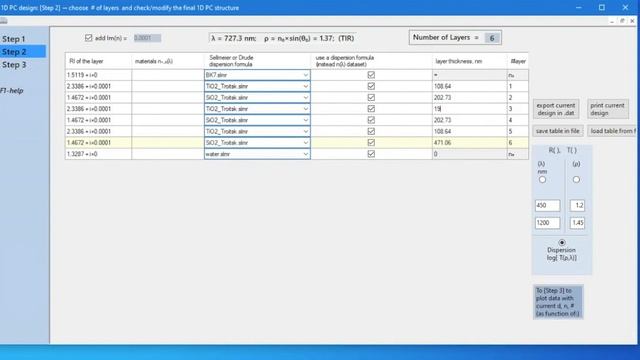Toggle the add Im(n) checkbox
This screenshot has height=360, width=640.
pos(89,38)
